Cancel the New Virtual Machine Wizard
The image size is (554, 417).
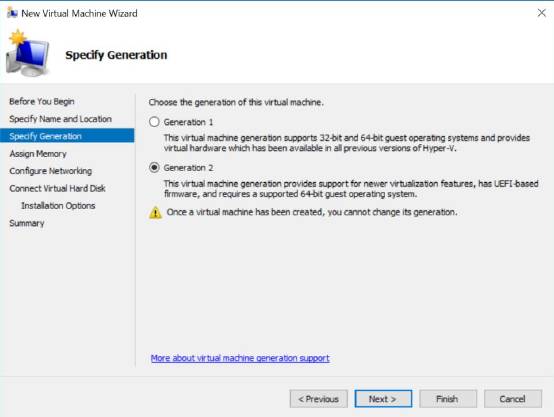(x=513, y=399)
